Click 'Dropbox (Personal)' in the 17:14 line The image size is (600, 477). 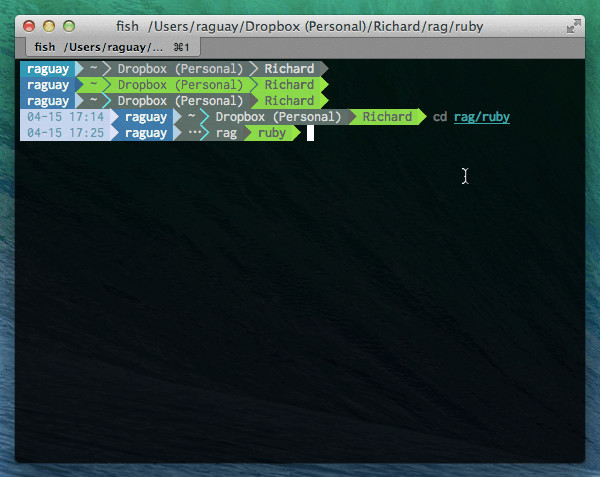point(278,117)
